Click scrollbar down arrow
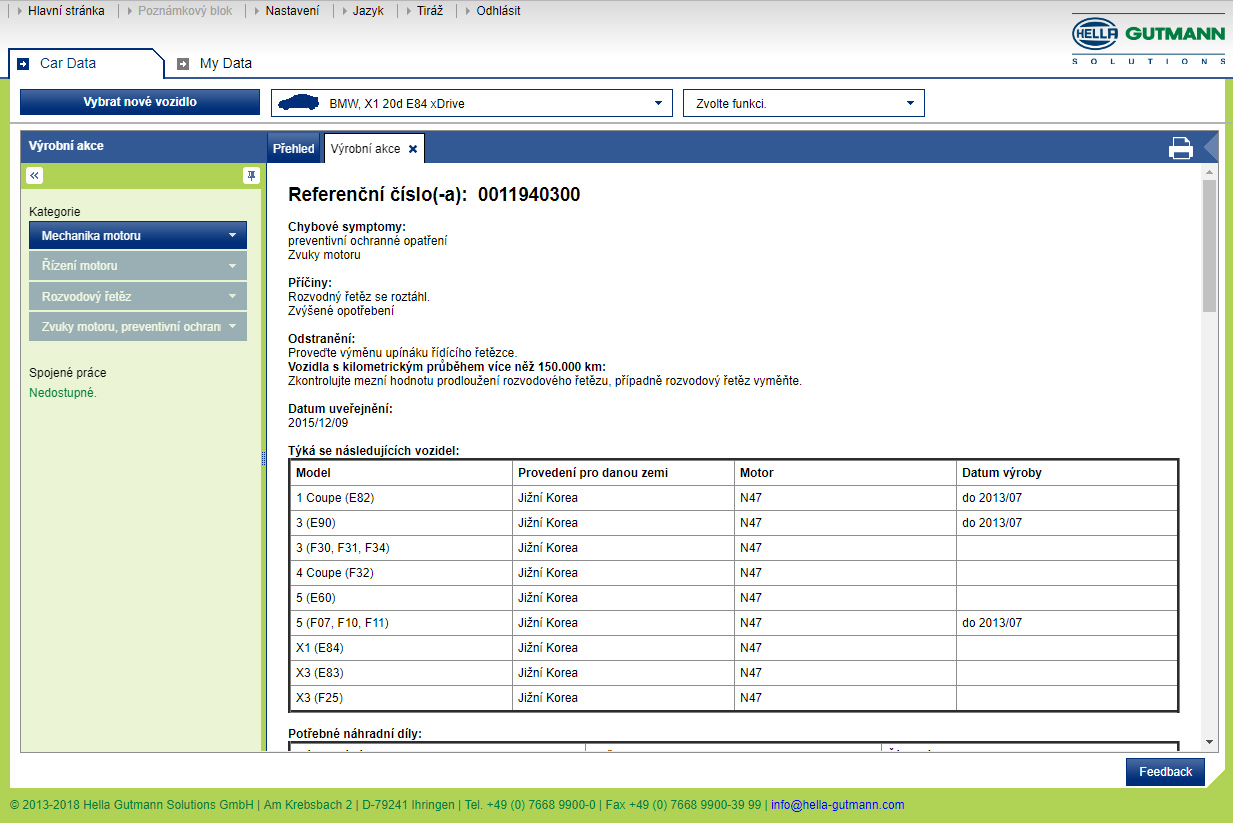Screen dimensions: 1233x824 tap(1209, 742)
